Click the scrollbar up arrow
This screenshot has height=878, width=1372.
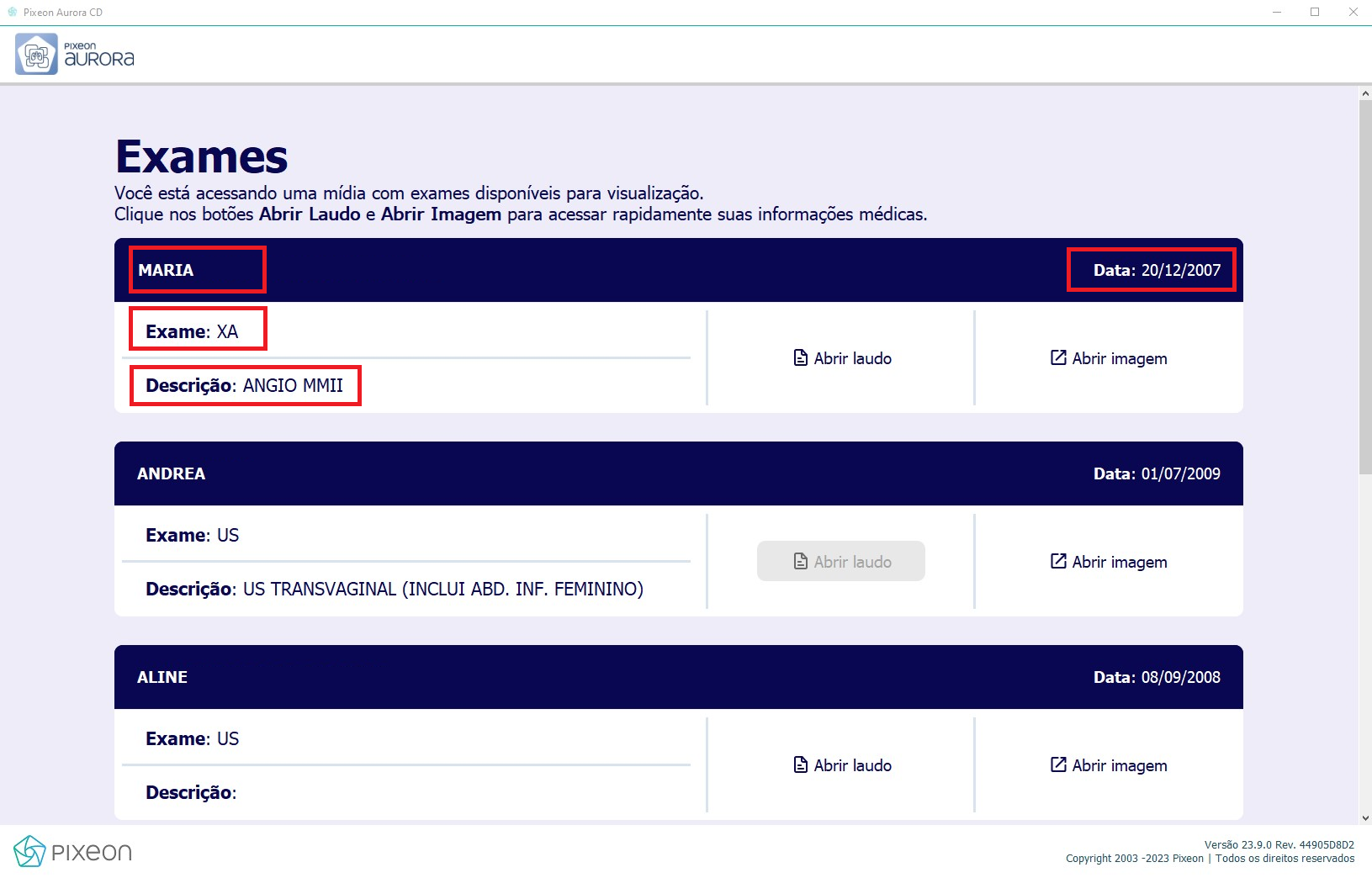coord(1365,93)
